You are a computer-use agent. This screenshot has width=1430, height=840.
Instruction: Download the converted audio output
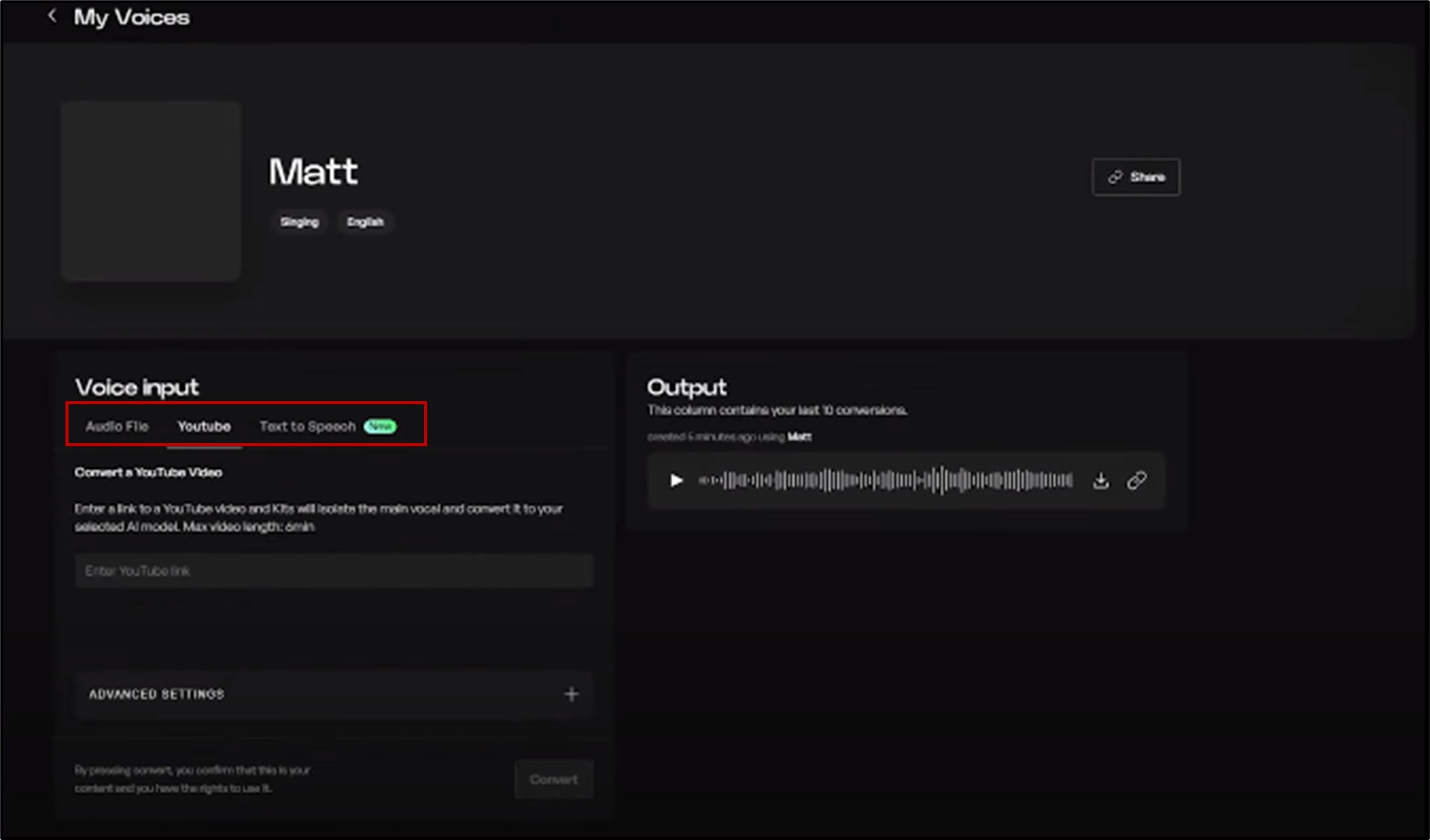[x=1102, y=481]
